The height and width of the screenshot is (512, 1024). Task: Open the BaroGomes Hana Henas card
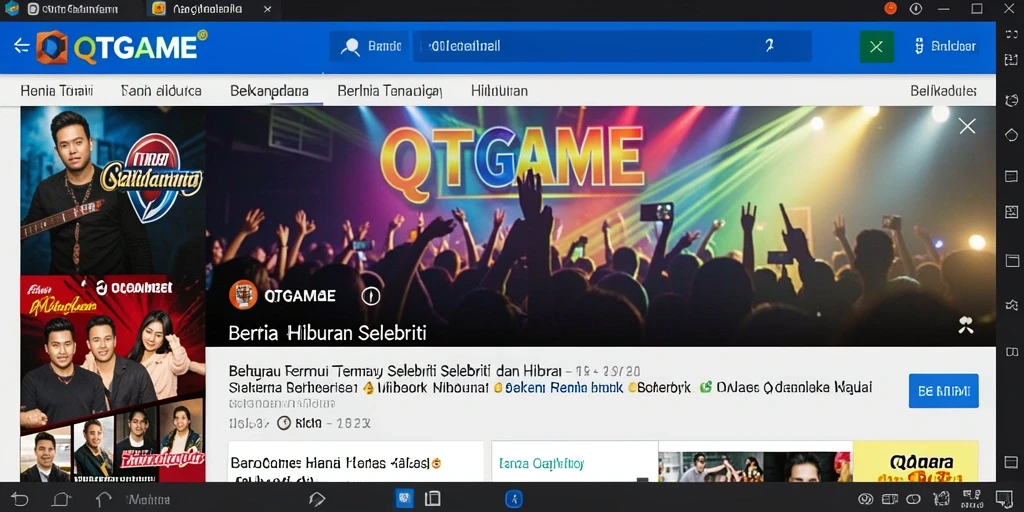pyautogui.click(x=356, y=462)
